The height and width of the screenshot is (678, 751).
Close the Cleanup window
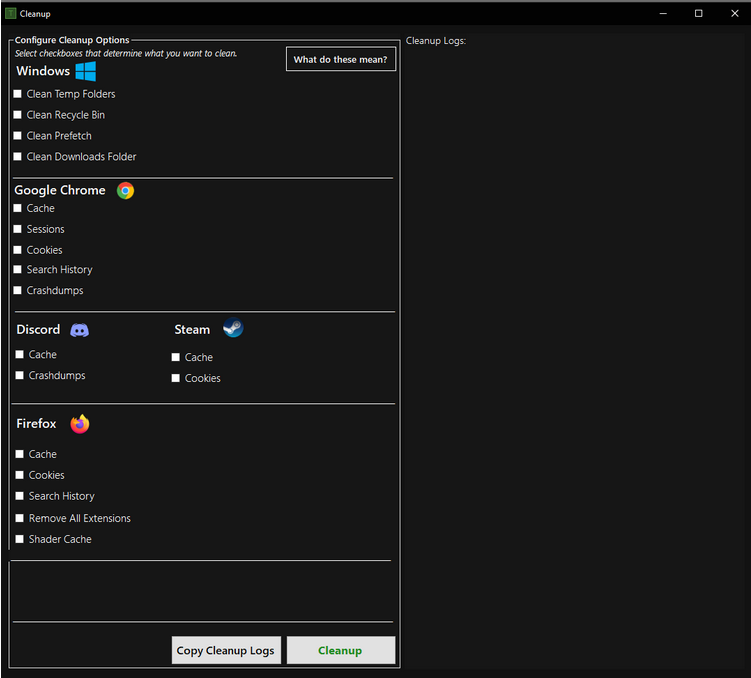coord(735,13)
